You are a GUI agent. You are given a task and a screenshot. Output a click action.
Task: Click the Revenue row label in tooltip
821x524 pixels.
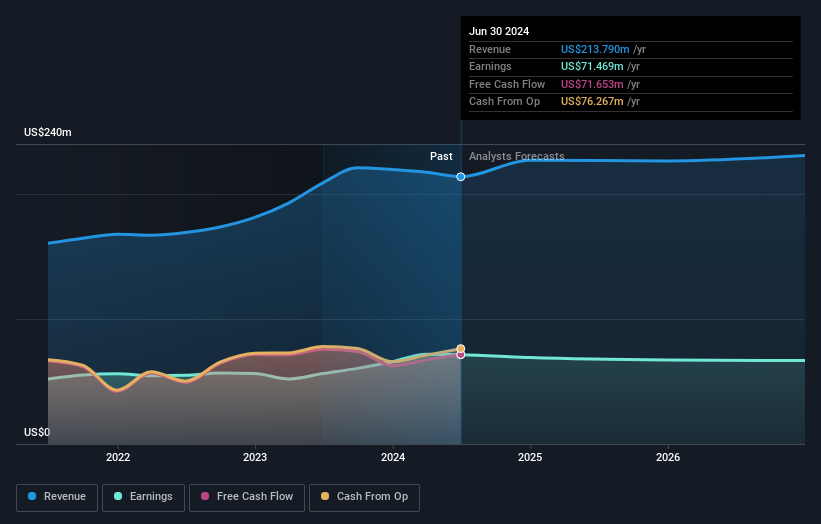pos(490,49)
